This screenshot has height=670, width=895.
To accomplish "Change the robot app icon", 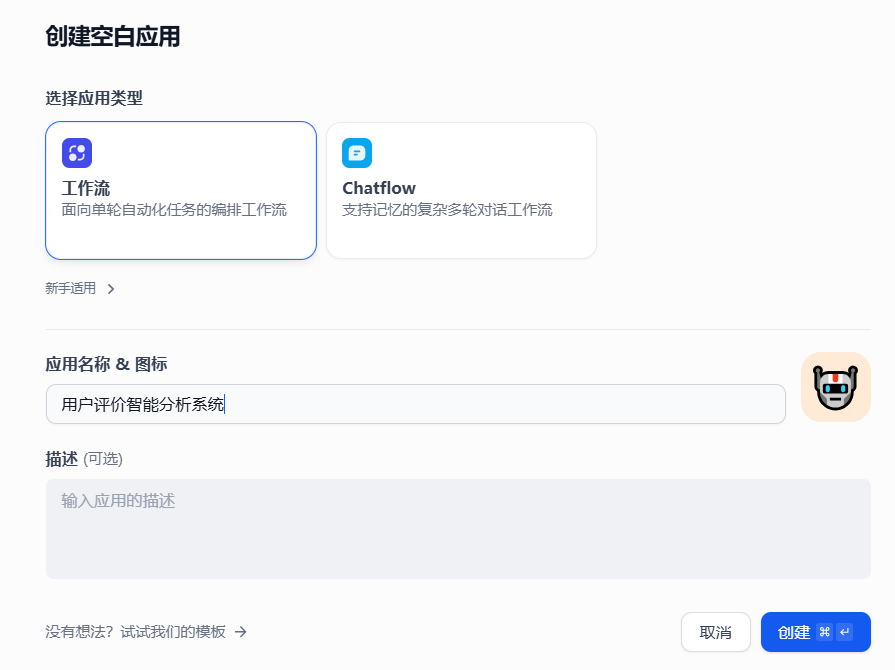I will [836, 387].
